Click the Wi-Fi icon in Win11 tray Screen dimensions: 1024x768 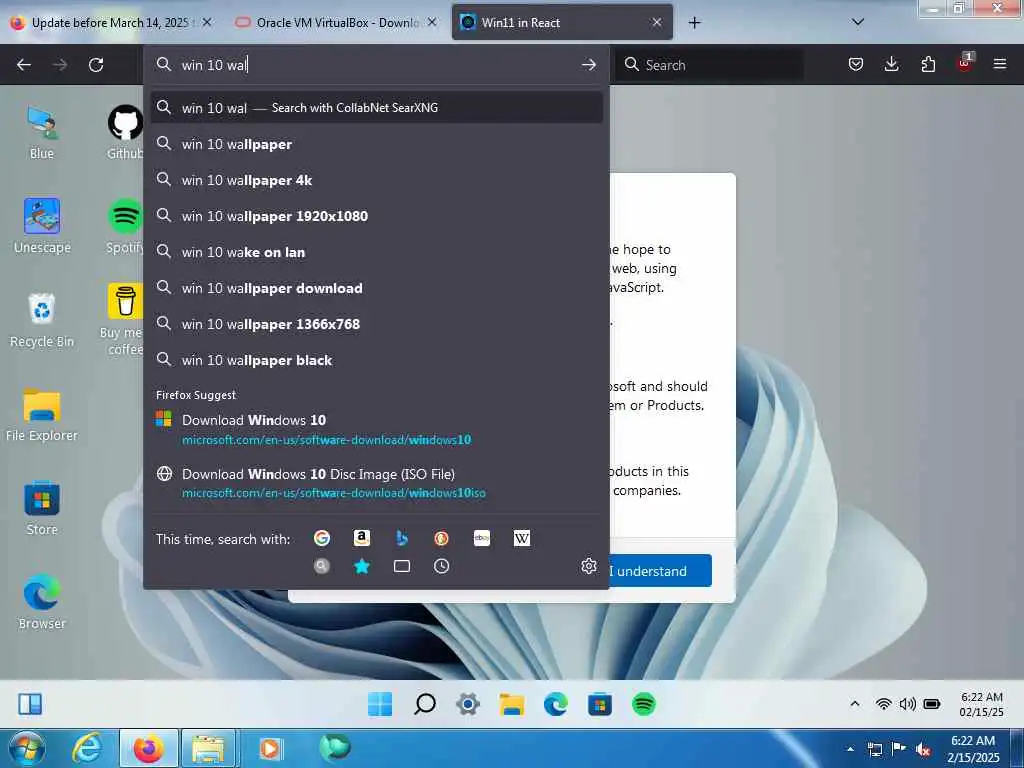click(x=884, y=703)
